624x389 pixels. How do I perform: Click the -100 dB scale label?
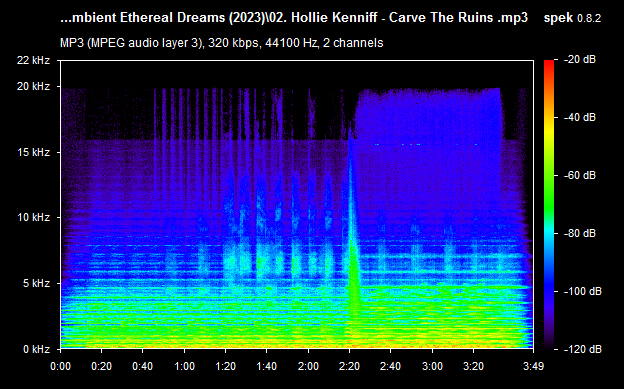583,291
